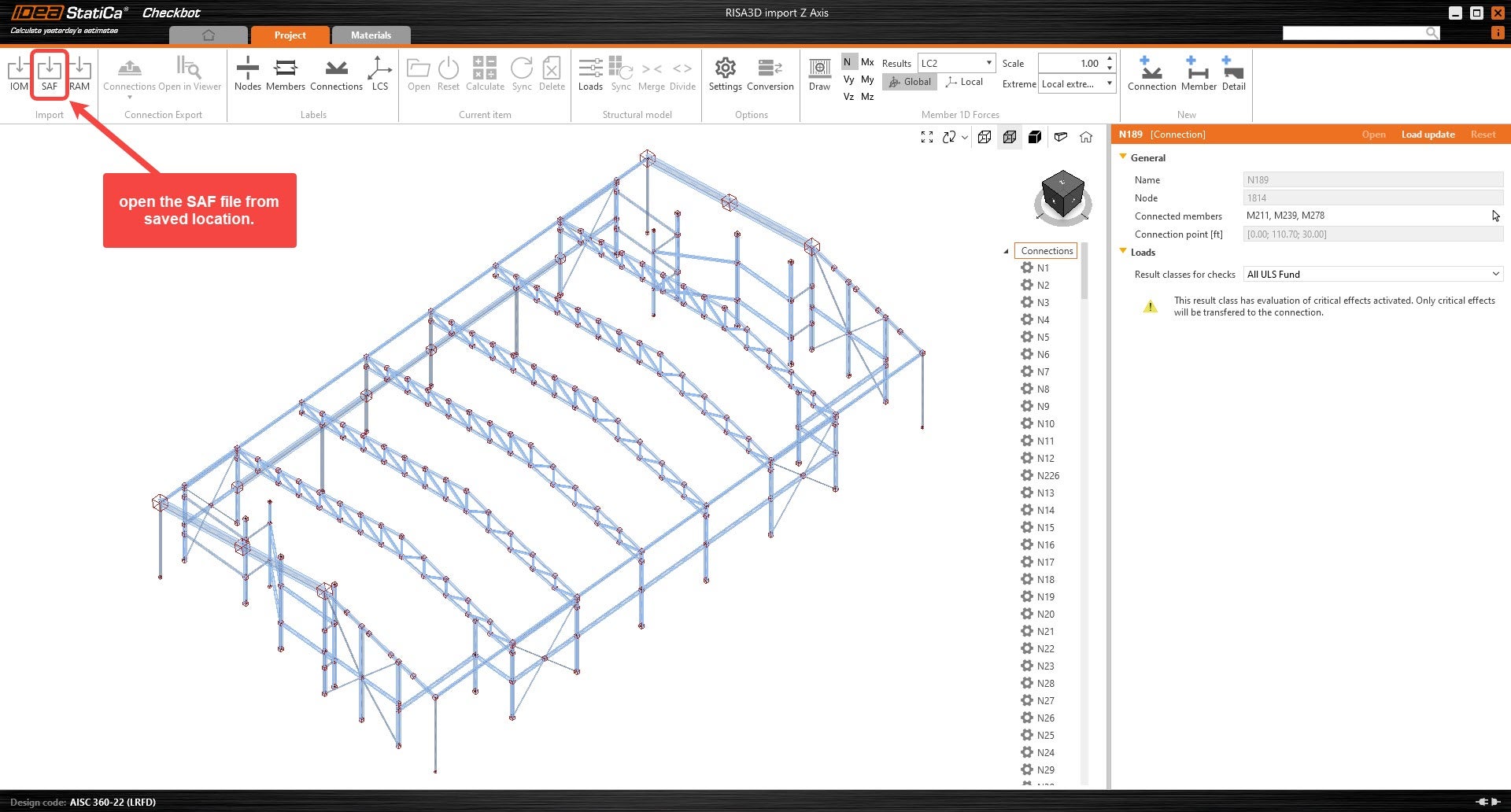Select connection N5 in the tree

[1044, 337]
